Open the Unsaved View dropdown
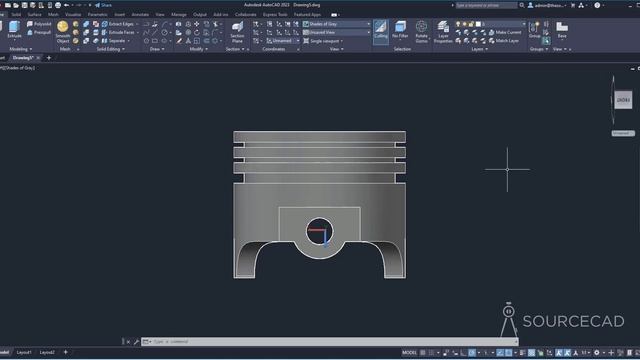 (x=336, y=32)
